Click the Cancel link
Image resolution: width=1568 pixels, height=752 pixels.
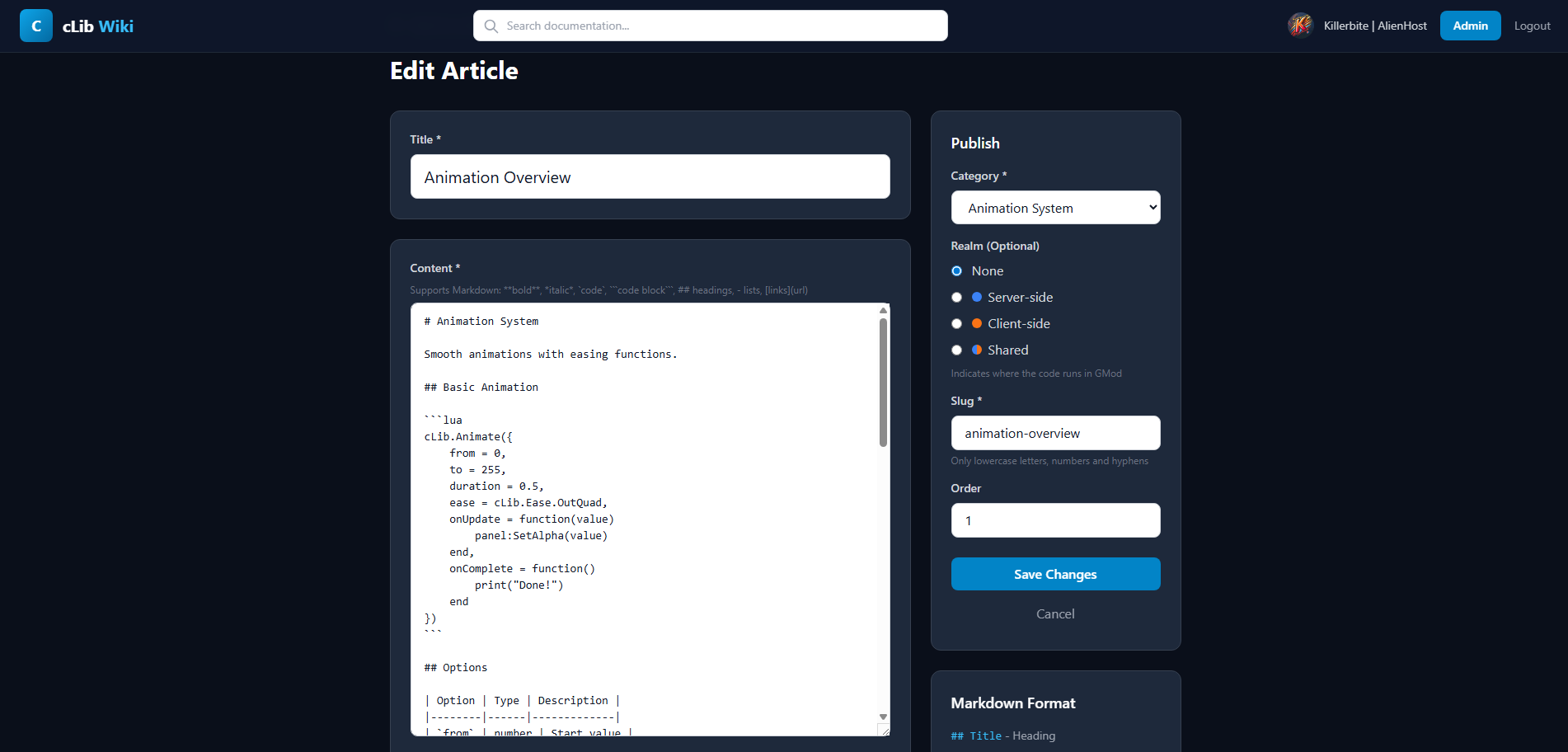1055,613
